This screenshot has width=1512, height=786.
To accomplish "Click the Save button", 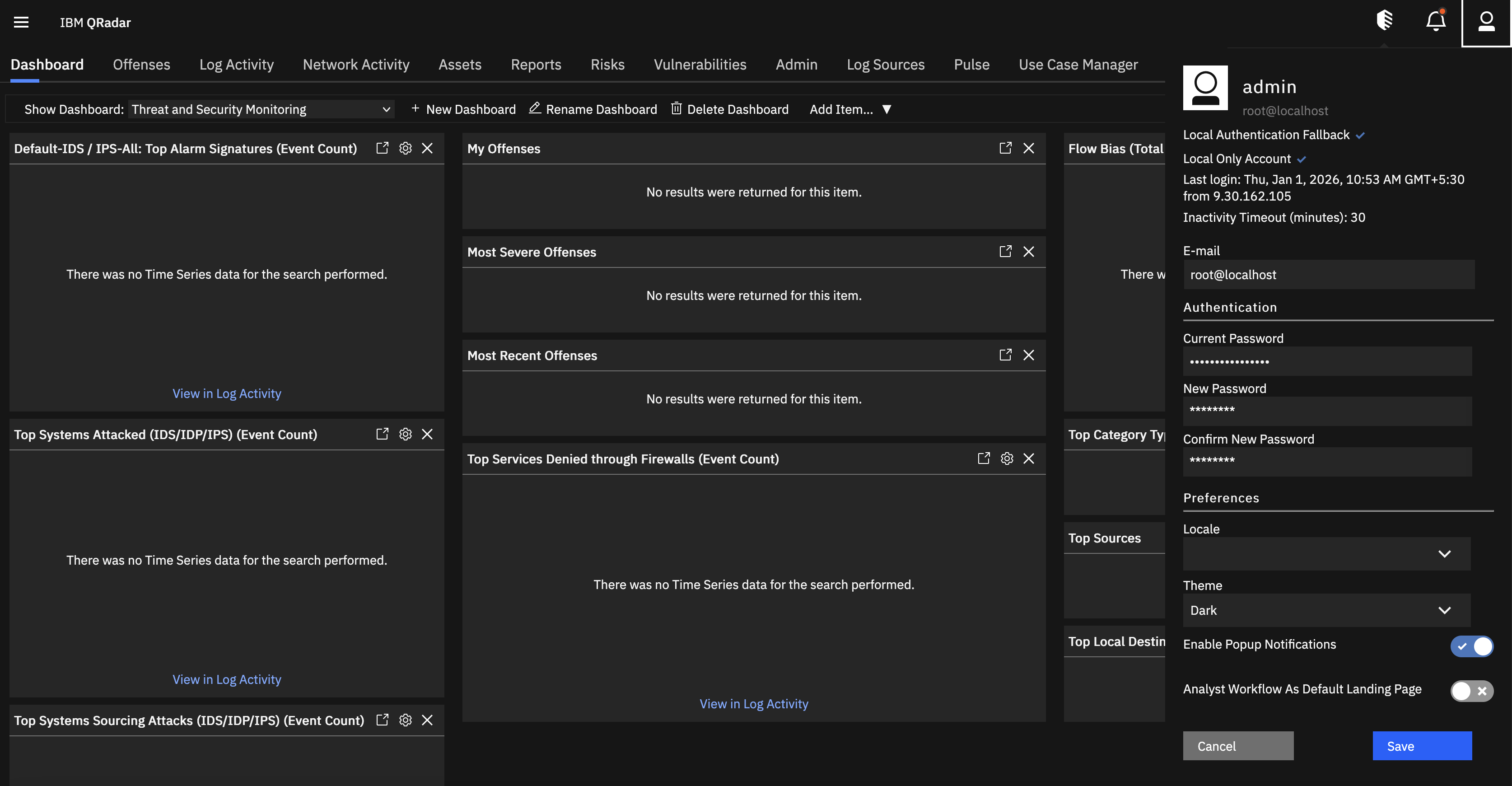I will point(1422,746).
